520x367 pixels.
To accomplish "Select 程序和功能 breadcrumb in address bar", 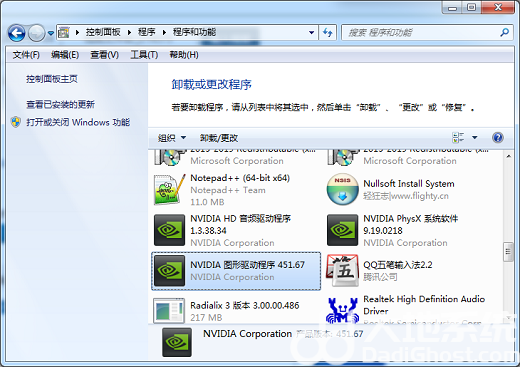I will [194, 32].
